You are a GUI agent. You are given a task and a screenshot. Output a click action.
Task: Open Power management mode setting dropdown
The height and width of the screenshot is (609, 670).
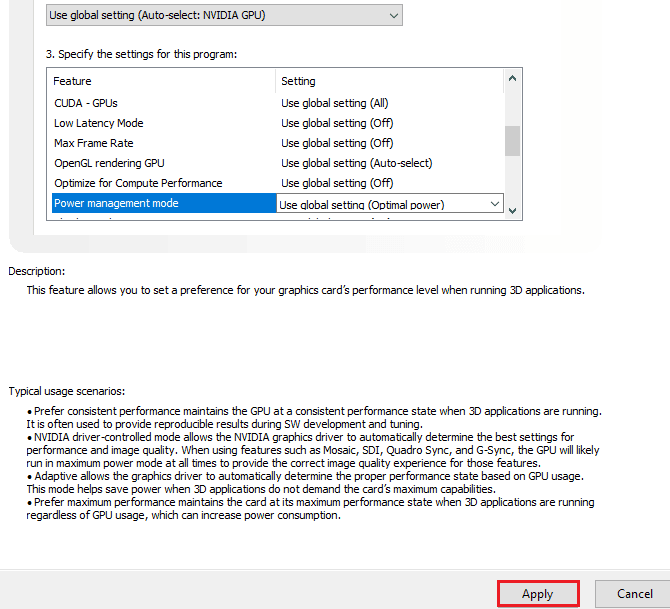(390, 203)
